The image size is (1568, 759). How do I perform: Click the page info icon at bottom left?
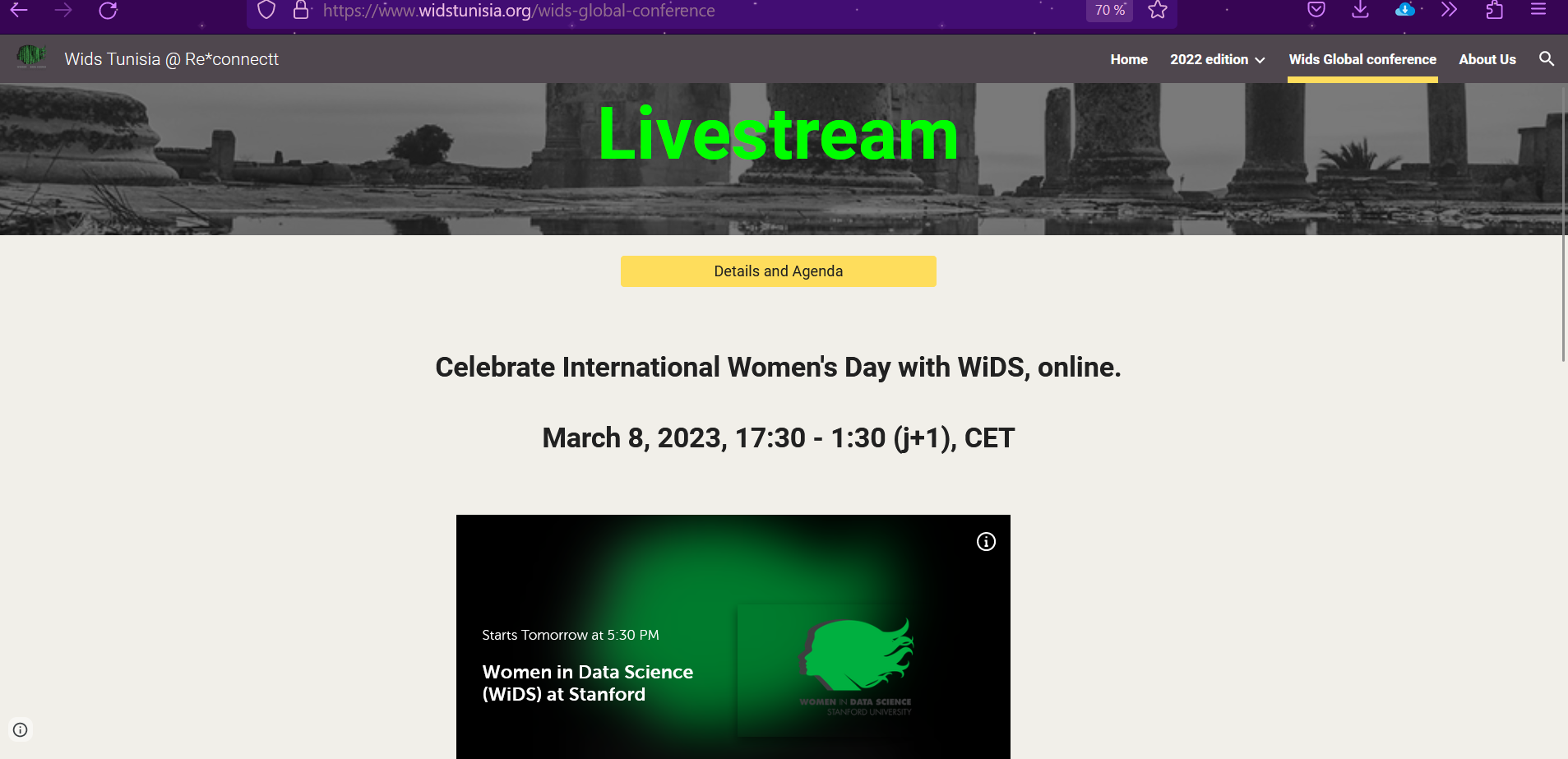(21, 729)
